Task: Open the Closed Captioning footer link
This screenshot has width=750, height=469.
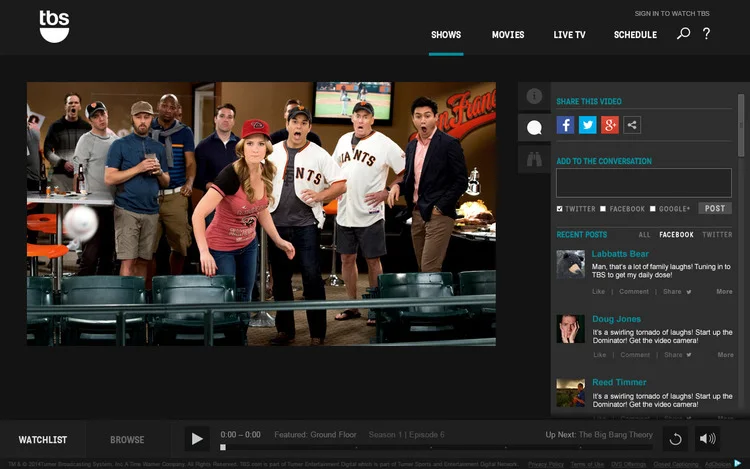Action: (675, 464)
